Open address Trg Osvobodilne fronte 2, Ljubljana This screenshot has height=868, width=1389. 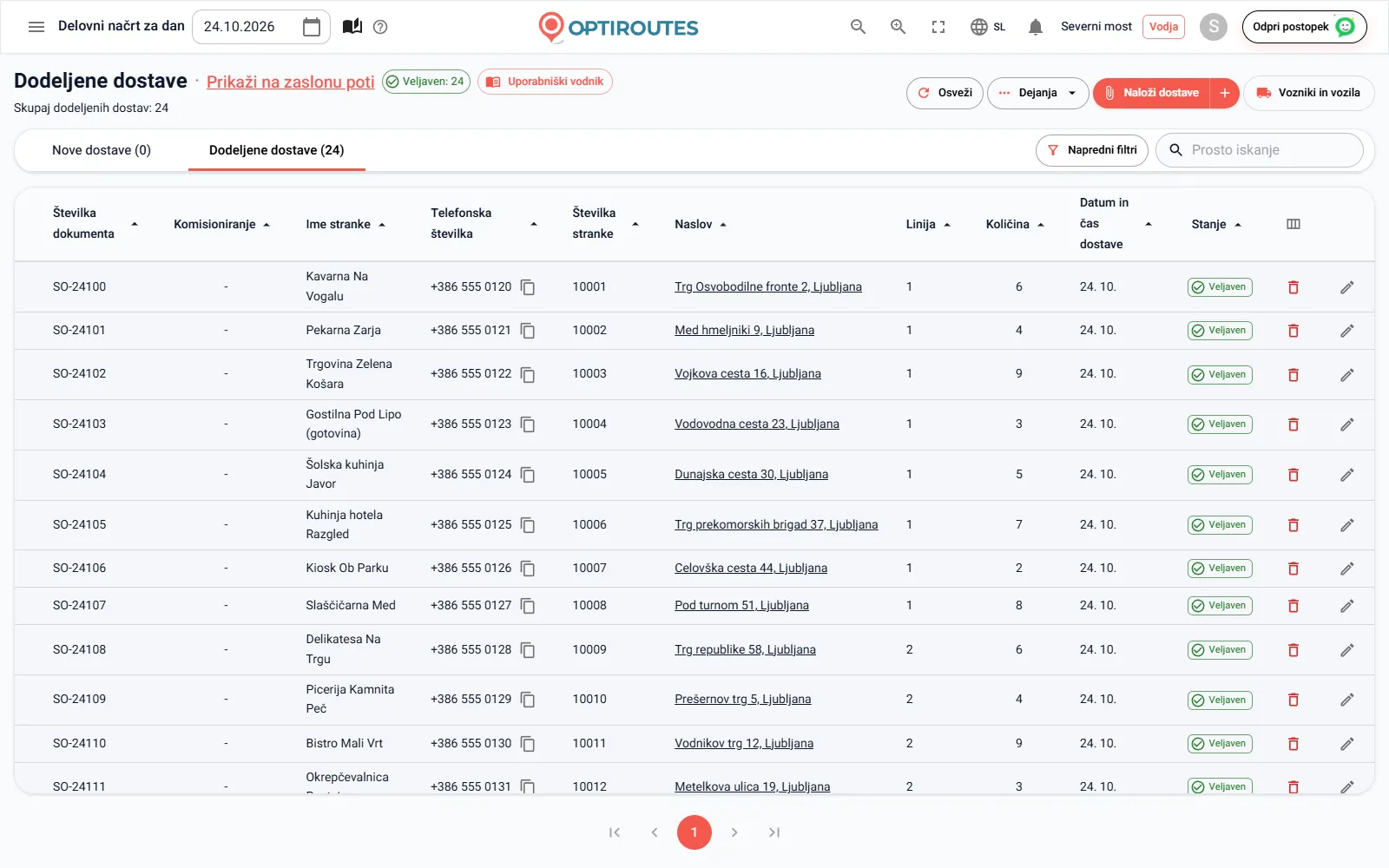[768, 287]
